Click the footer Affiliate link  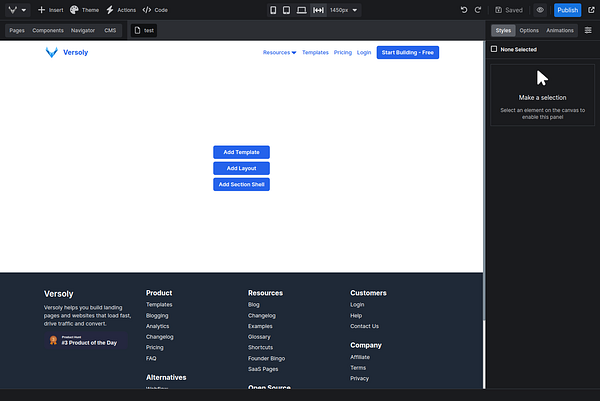click(x=360, y=357)
